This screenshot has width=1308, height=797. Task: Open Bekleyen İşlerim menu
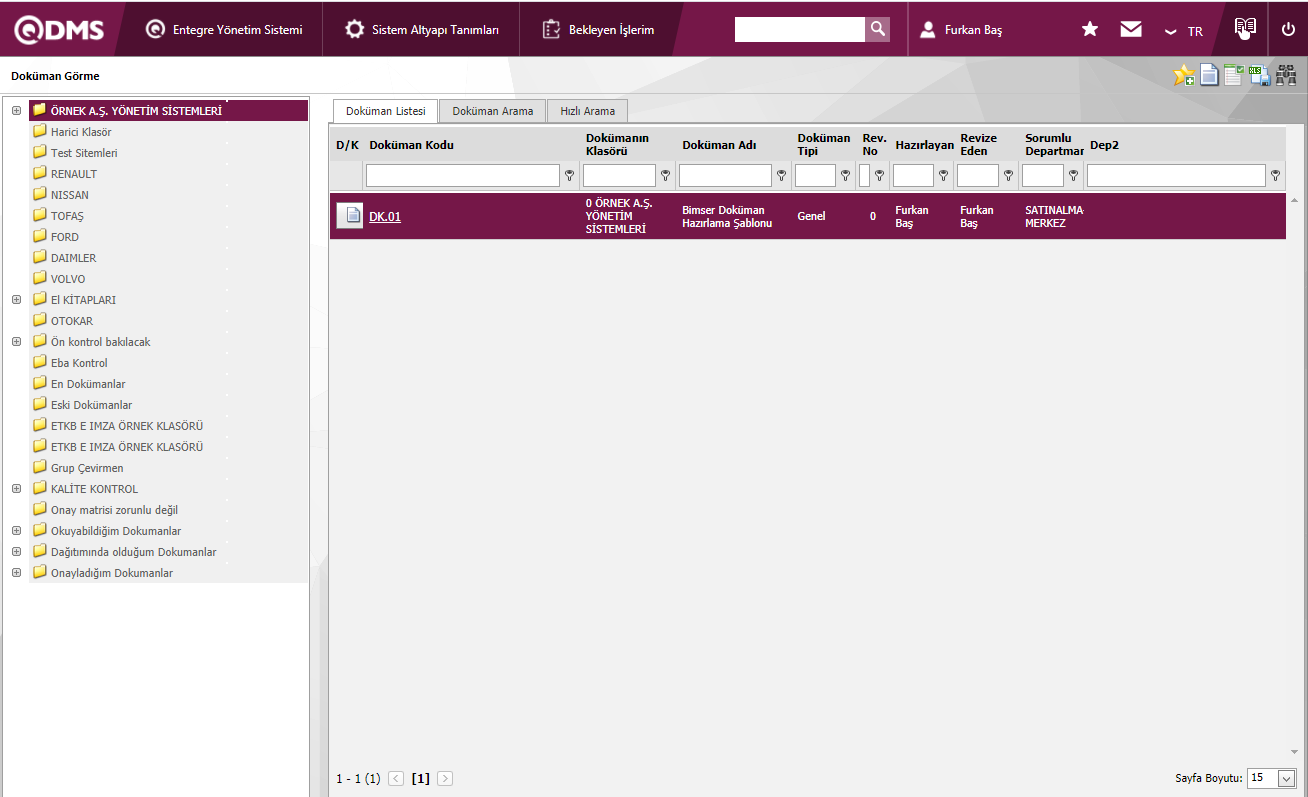598,30
